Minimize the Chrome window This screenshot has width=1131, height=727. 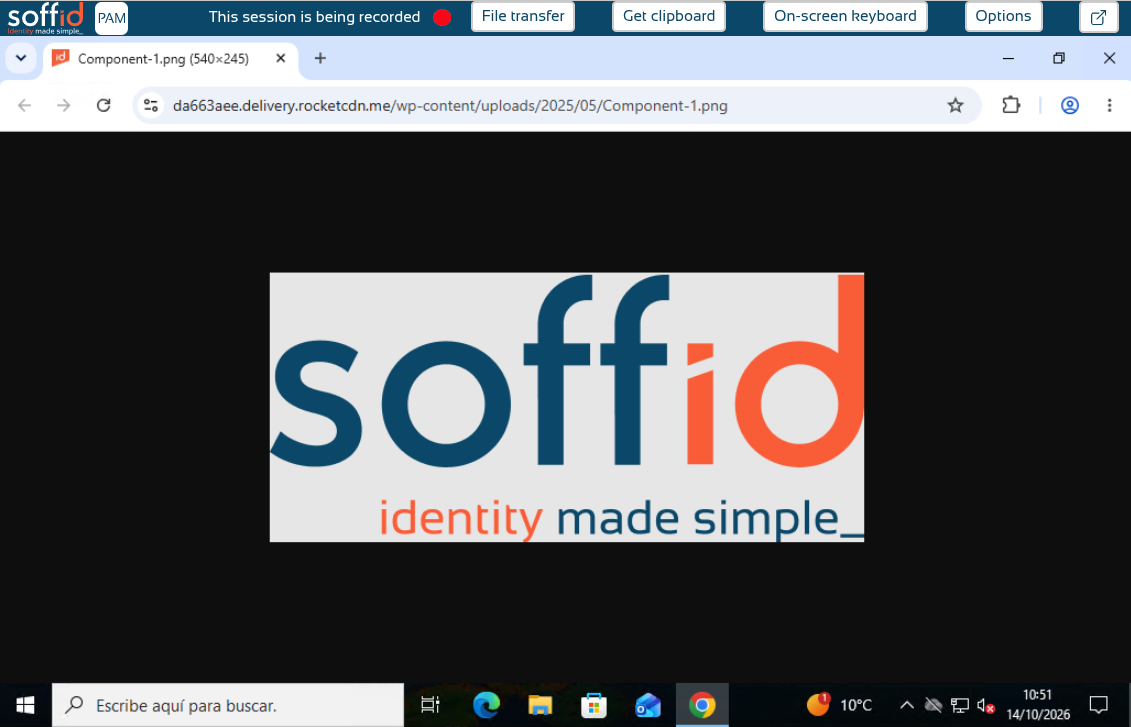1008,58
